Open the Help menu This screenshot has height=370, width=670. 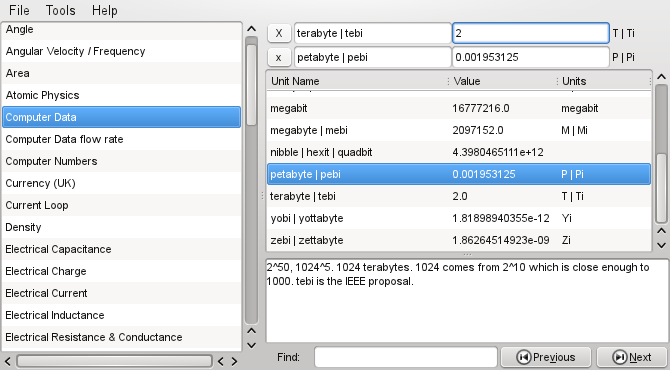click(104, 10)
